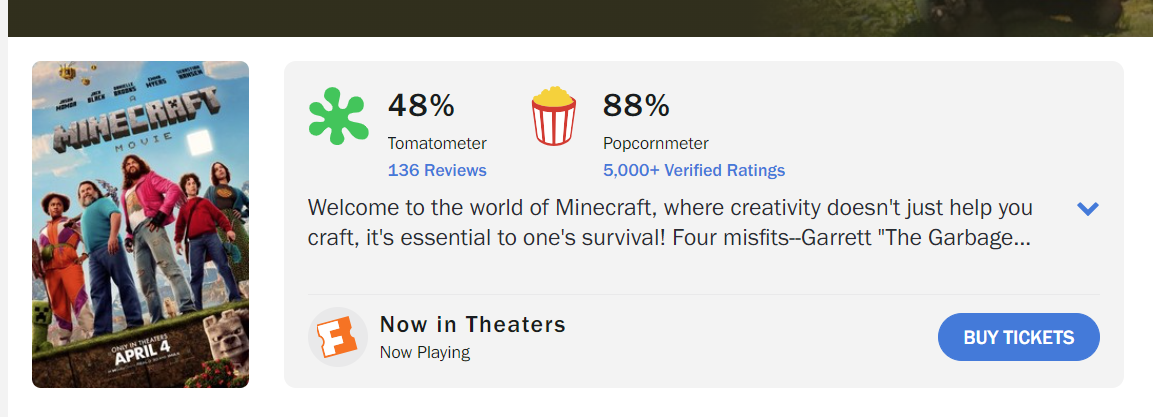The height and width of the screenshot is (417, 1153).
Task: Select the Tomatometer label
Action: point(437,143)
